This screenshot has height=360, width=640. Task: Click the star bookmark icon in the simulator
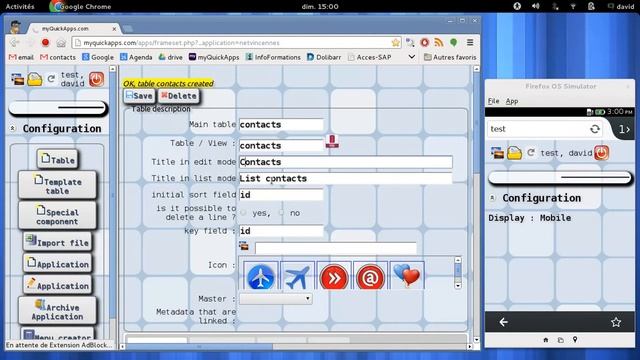pos(616,322)
